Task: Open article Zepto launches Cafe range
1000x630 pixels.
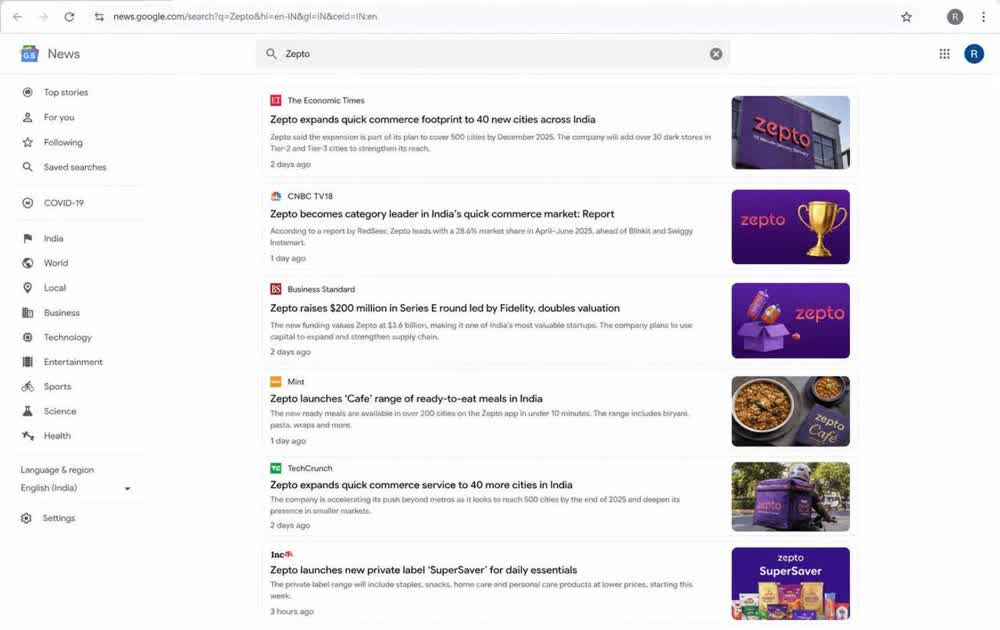Action: pyautogui.click(x=406, y=399)
